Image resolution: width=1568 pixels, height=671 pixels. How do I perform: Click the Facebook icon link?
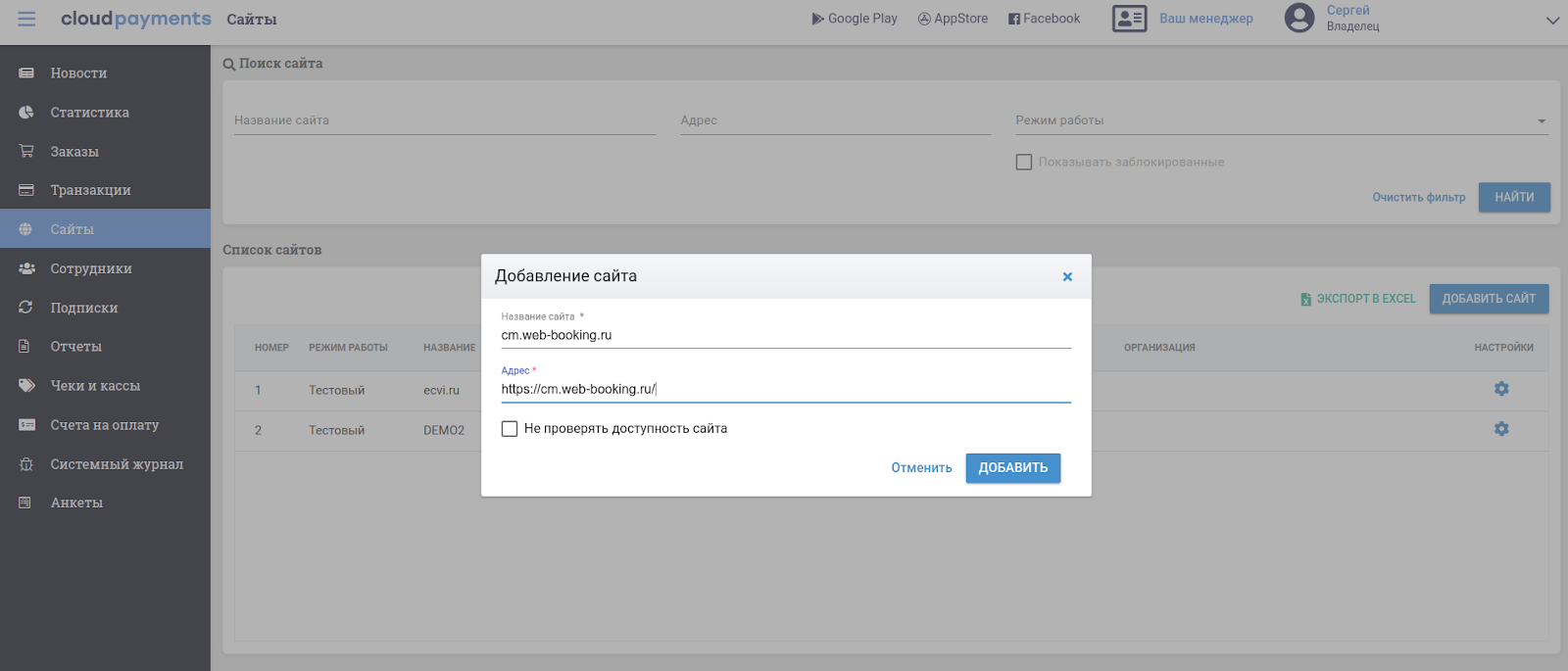click(1014, 19)
